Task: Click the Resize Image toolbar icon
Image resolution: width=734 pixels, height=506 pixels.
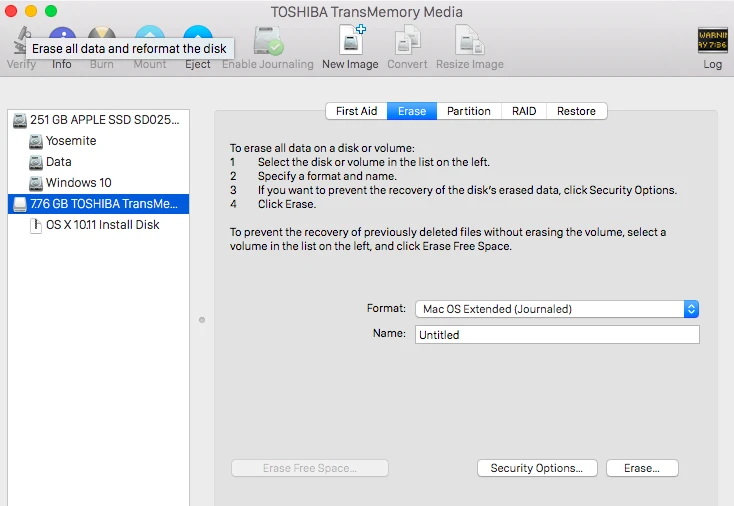Action: click(x=468, y=43)
